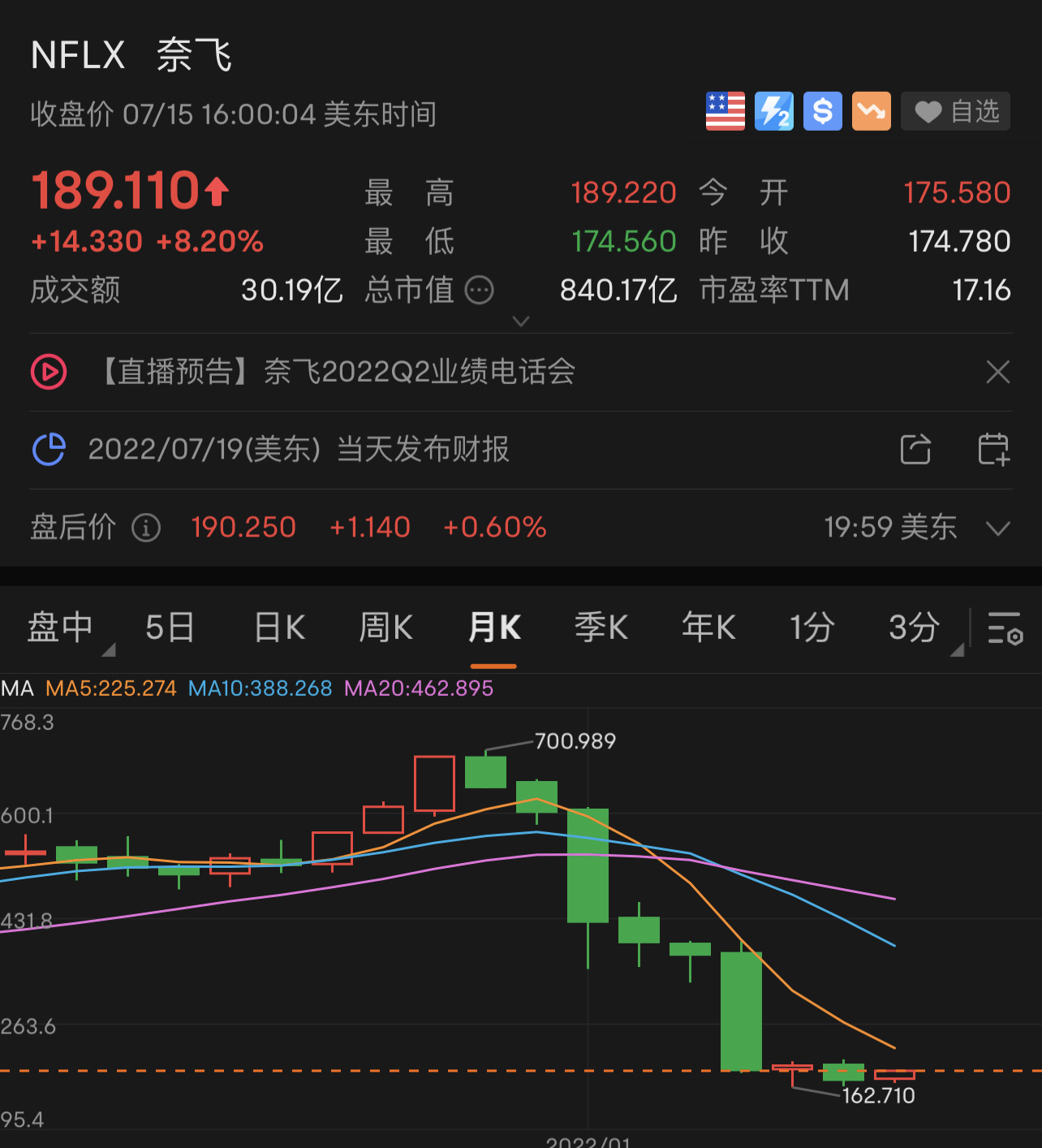This screenshot has height=1148, width=1042.
Task: Tap the change amount +14.330
Action: pos(87,241)
